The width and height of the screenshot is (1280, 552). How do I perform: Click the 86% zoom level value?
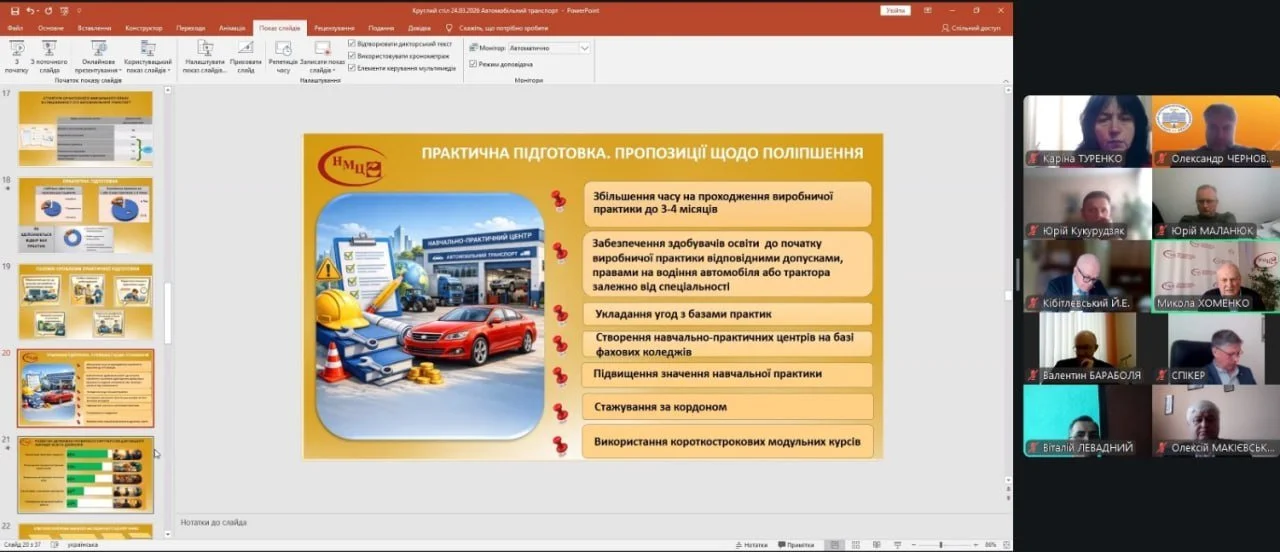(x=990, y=545)
